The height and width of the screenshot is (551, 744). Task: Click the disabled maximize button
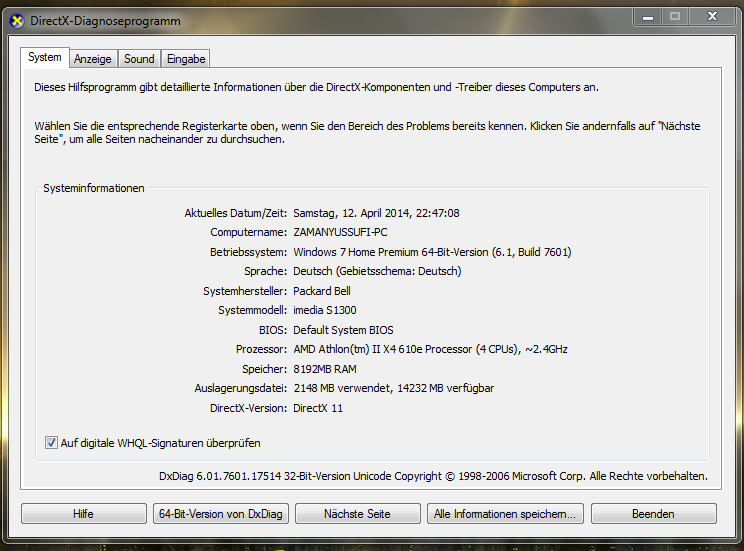pos(675,17)
